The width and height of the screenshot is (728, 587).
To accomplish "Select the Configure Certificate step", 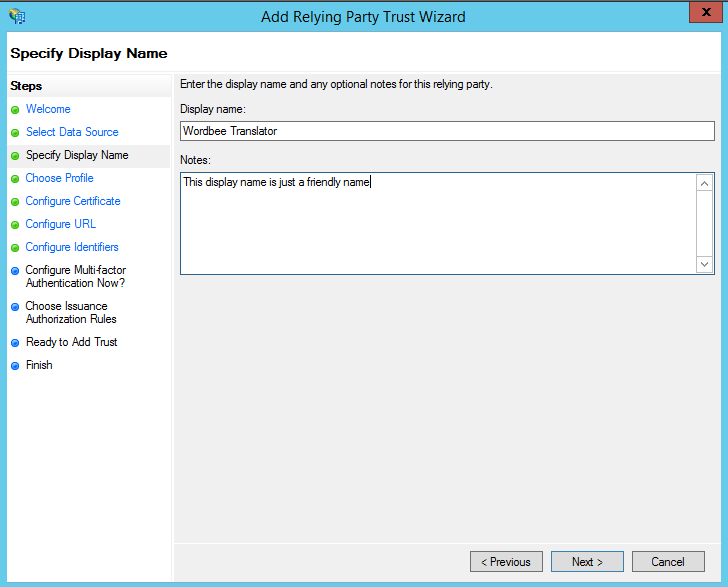I will click(73, 201).
